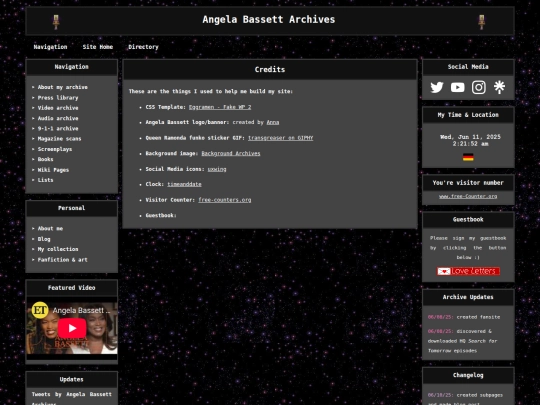Follow the uxwing icons credit link
This screenshot has height=405, width=540.
(217, 169)
